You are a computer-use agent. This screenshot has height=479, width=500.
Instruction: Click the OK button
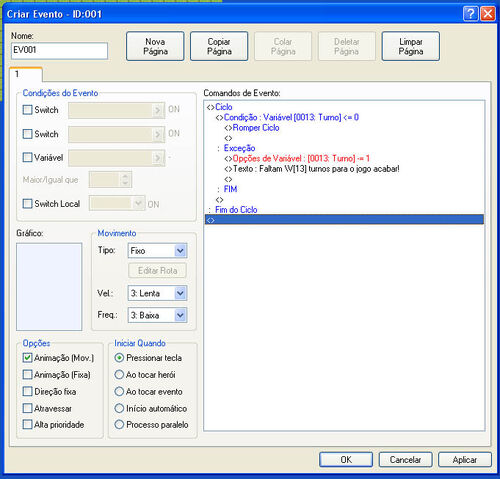coord(346,460)
